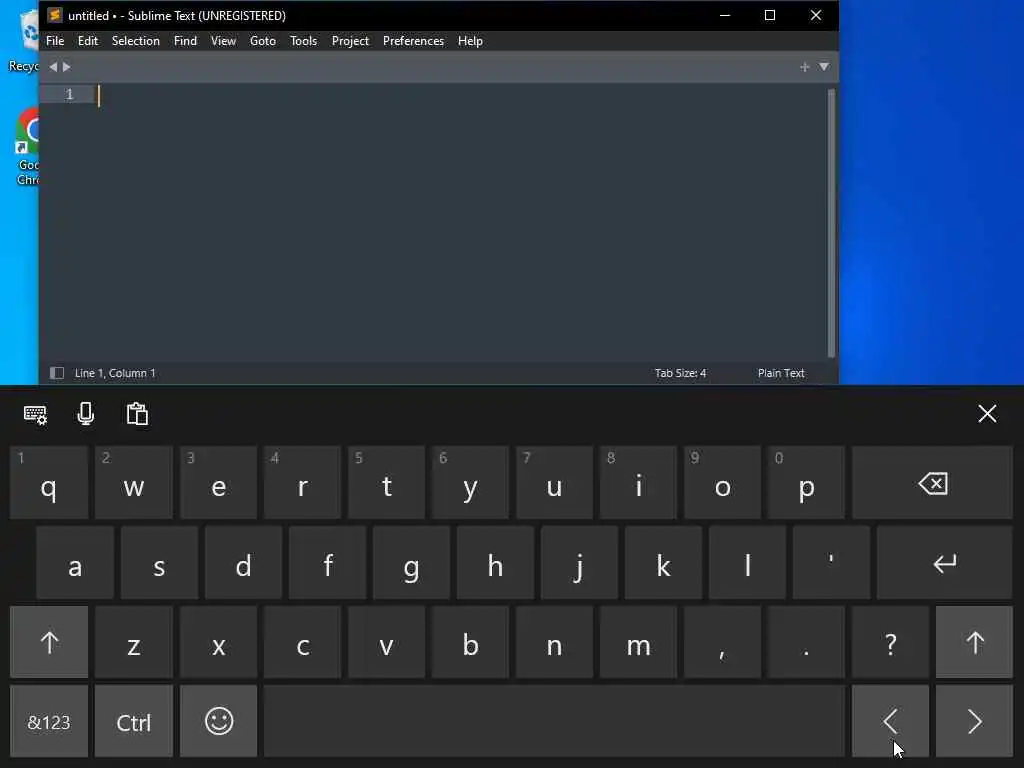Click the Line 1, Column 1 status text

115,373
